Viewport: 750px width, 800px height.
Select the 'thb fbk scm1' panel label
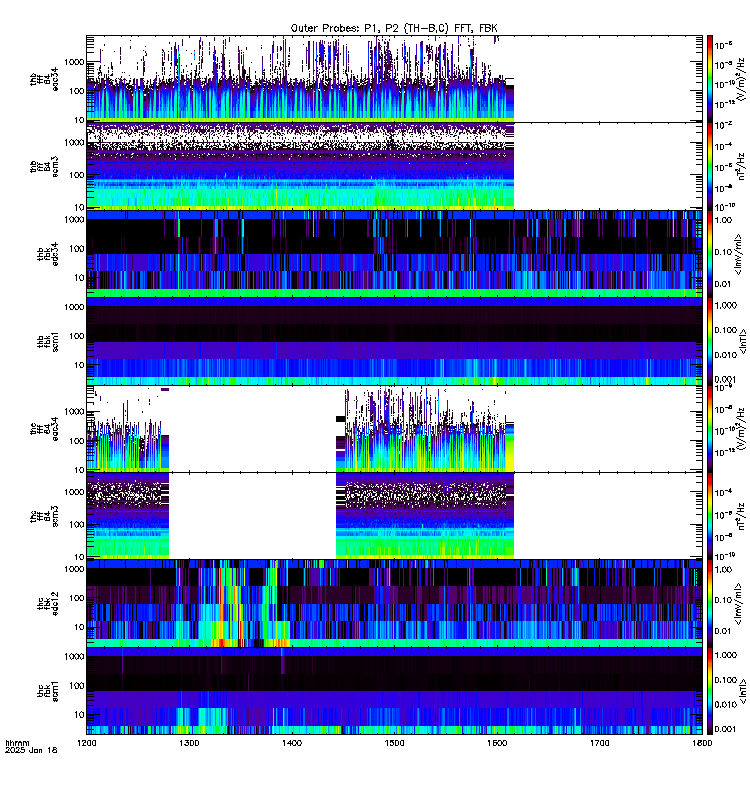click(x=48, y=342)
